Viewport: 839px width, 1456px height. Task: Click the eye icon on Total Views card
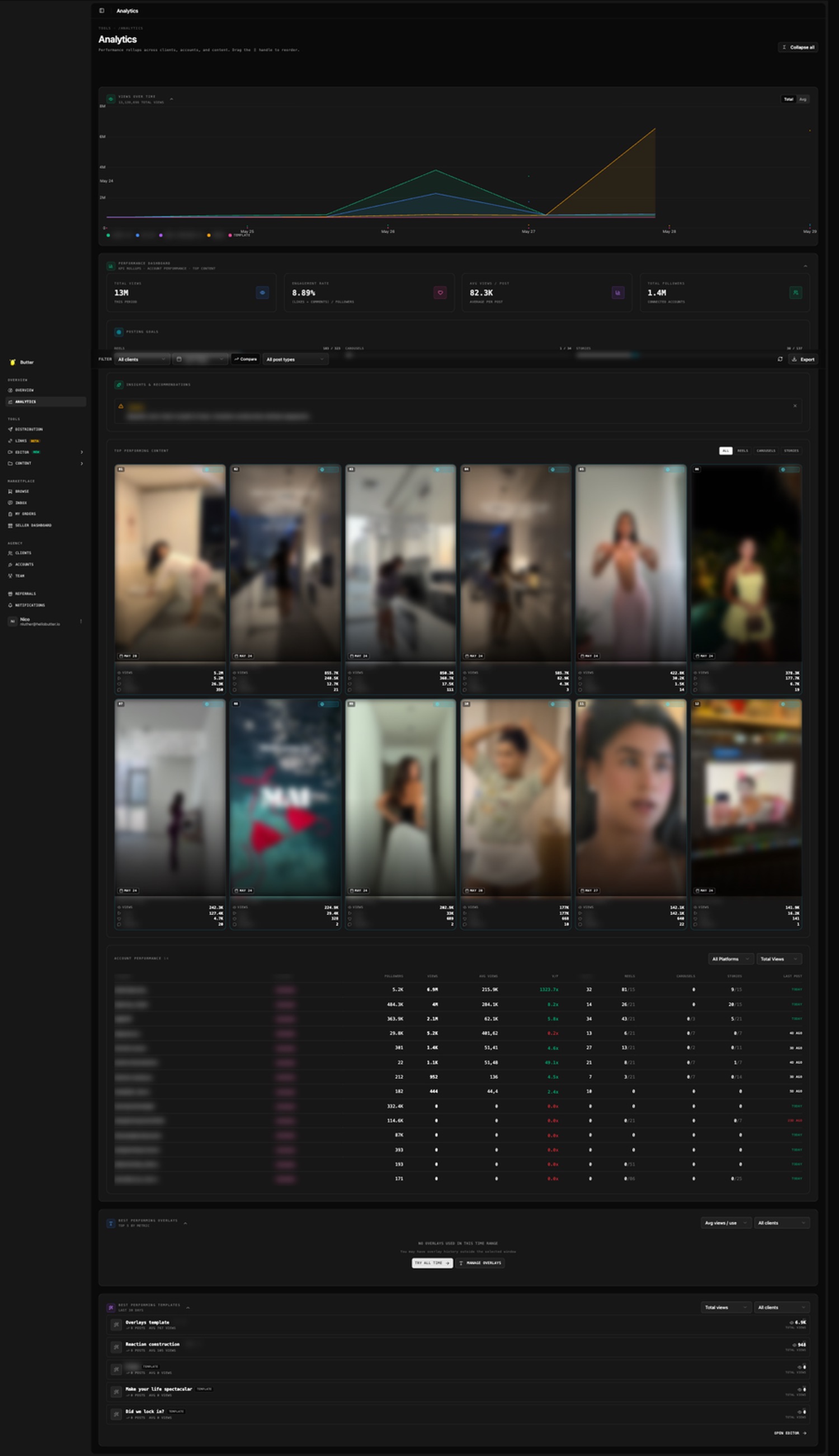262,293
